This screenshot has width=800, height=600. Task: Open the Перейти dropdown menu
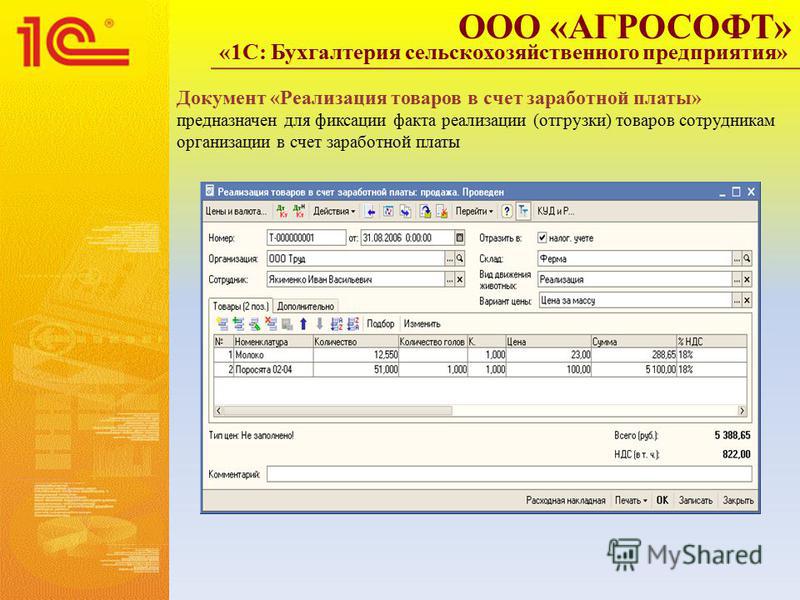[x=474, y=211]
